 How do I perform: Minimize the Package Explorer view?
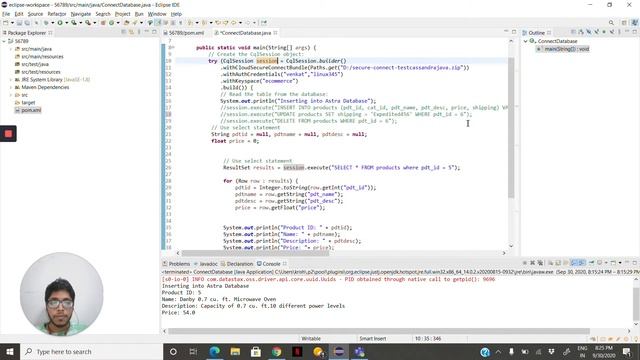[146, 32]
